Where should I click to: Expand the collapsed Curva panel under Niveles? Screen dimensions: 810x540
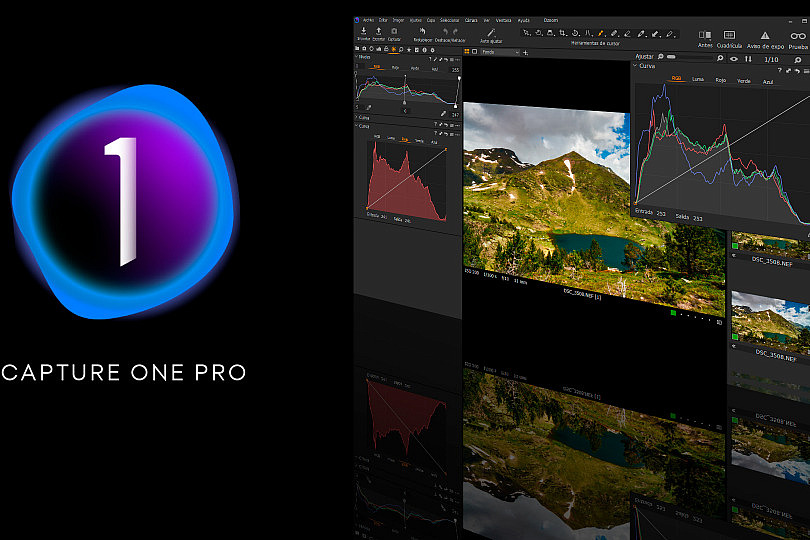[356, 117]
